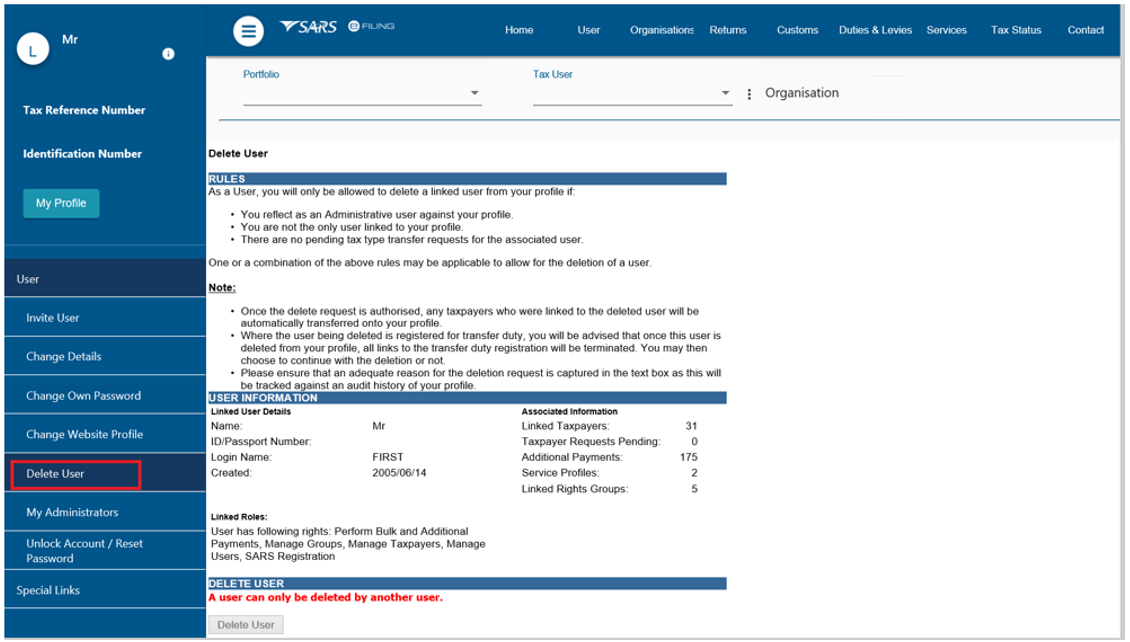Open the Home menu
This screenshot has width=1130, height=642.
click(519, 30)
